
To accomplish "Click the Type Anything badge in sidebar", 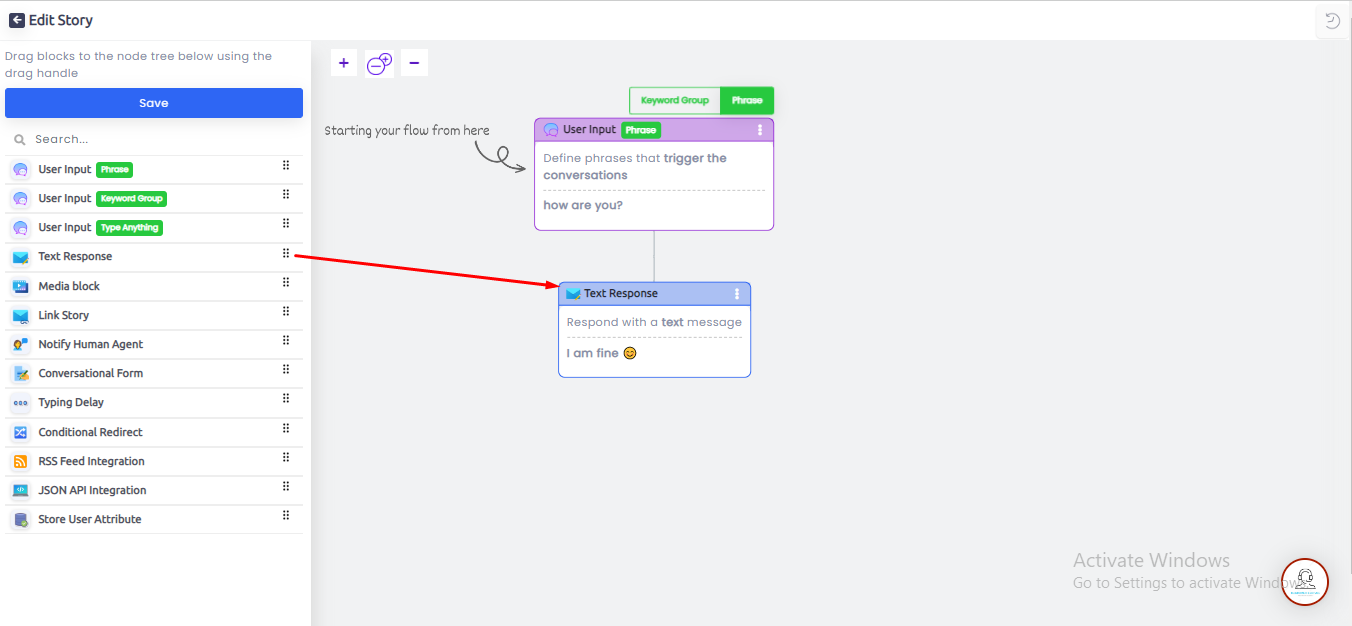I will point(130,228).
